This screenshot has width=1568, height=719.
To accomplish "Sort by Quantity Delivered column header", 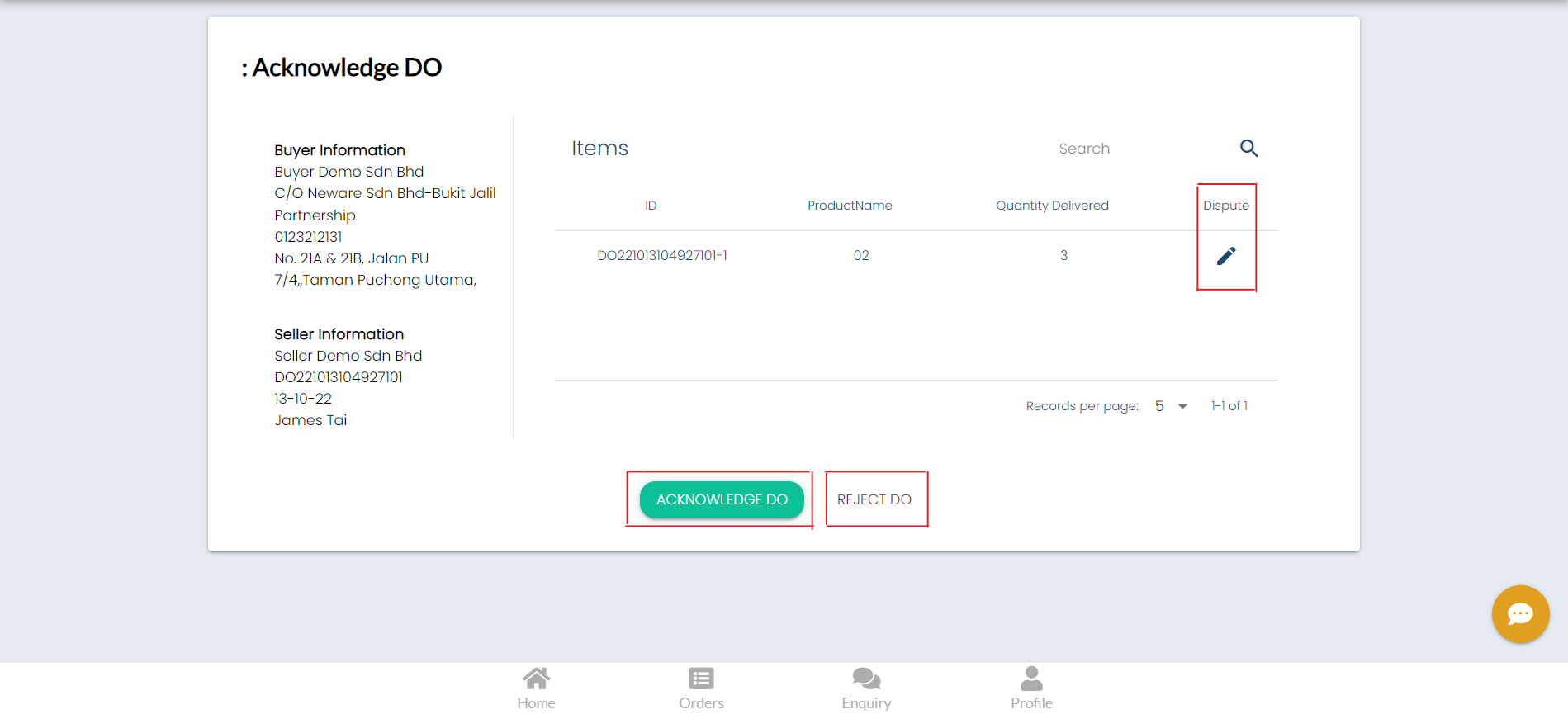I will [x=1052, y=206].
